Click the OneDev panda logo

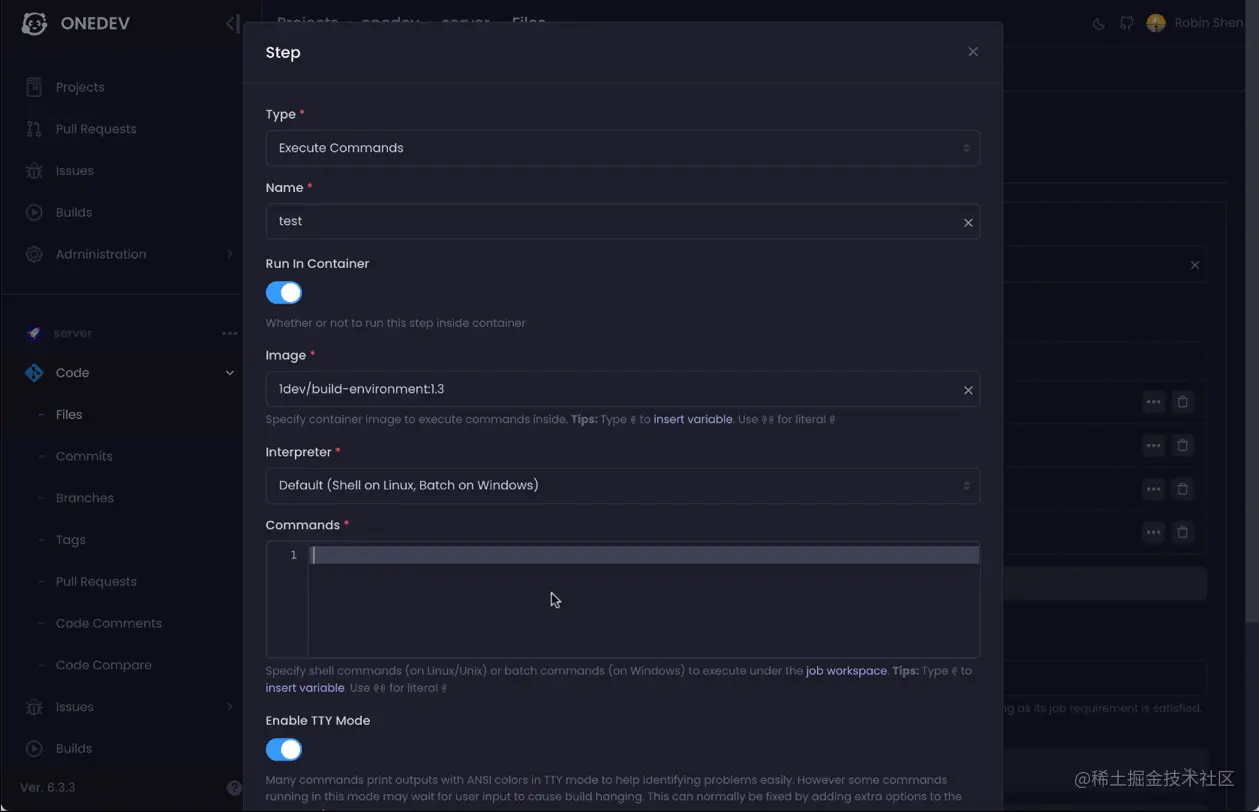click(35, 23)
